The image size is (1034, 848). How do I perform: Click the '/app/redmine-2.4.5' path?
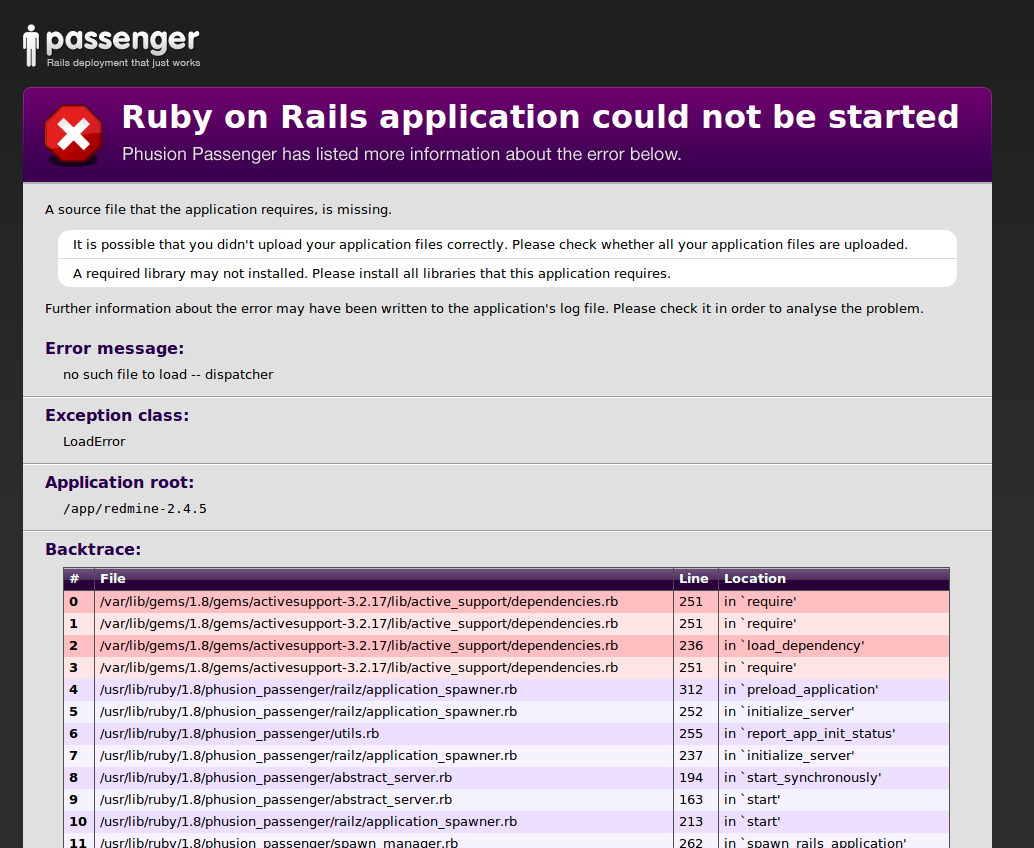(x=135, y=509)
